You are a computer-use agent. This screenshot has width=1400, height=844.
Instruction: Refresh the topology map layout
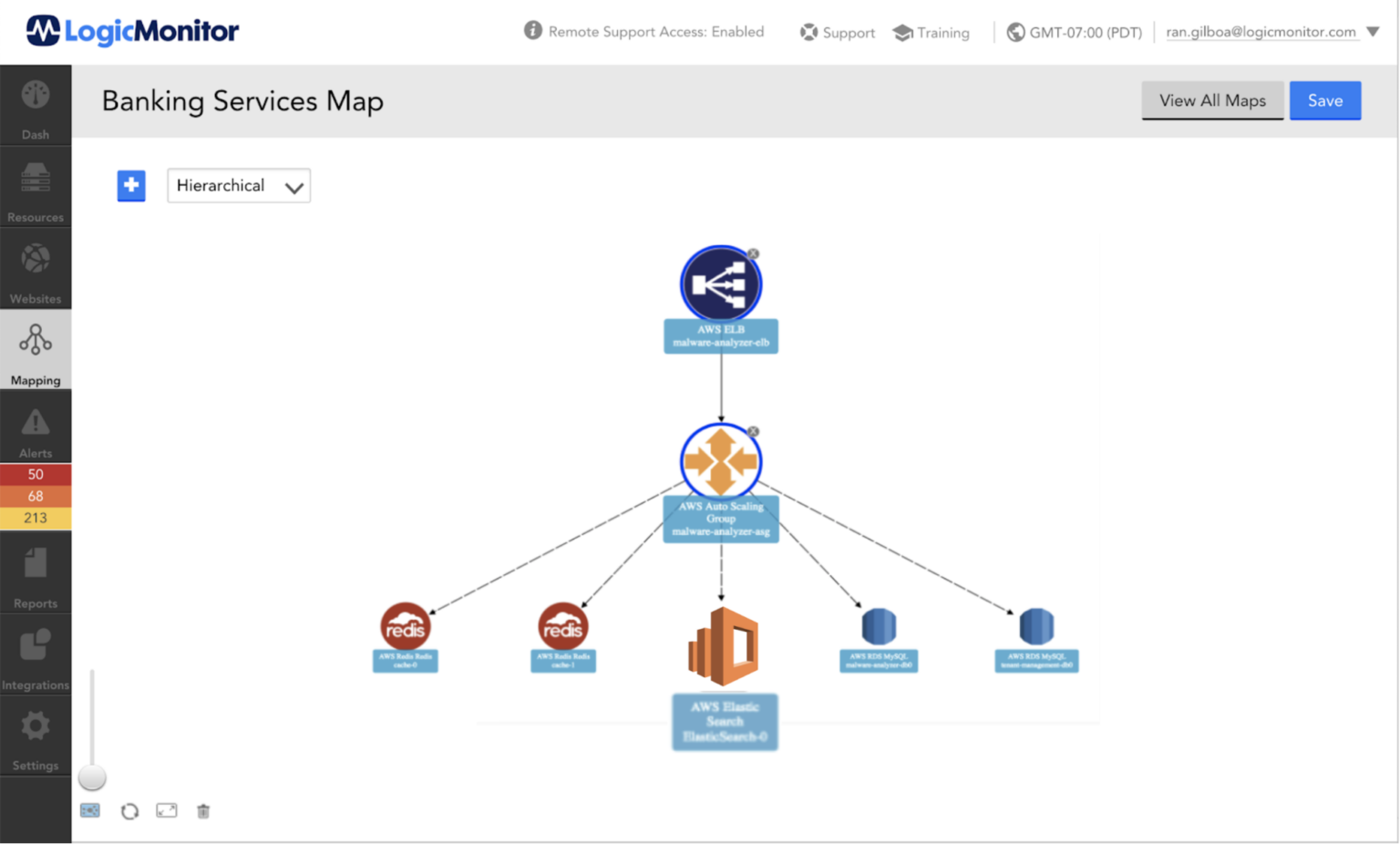pyautogui.click(x=129, y=810)
